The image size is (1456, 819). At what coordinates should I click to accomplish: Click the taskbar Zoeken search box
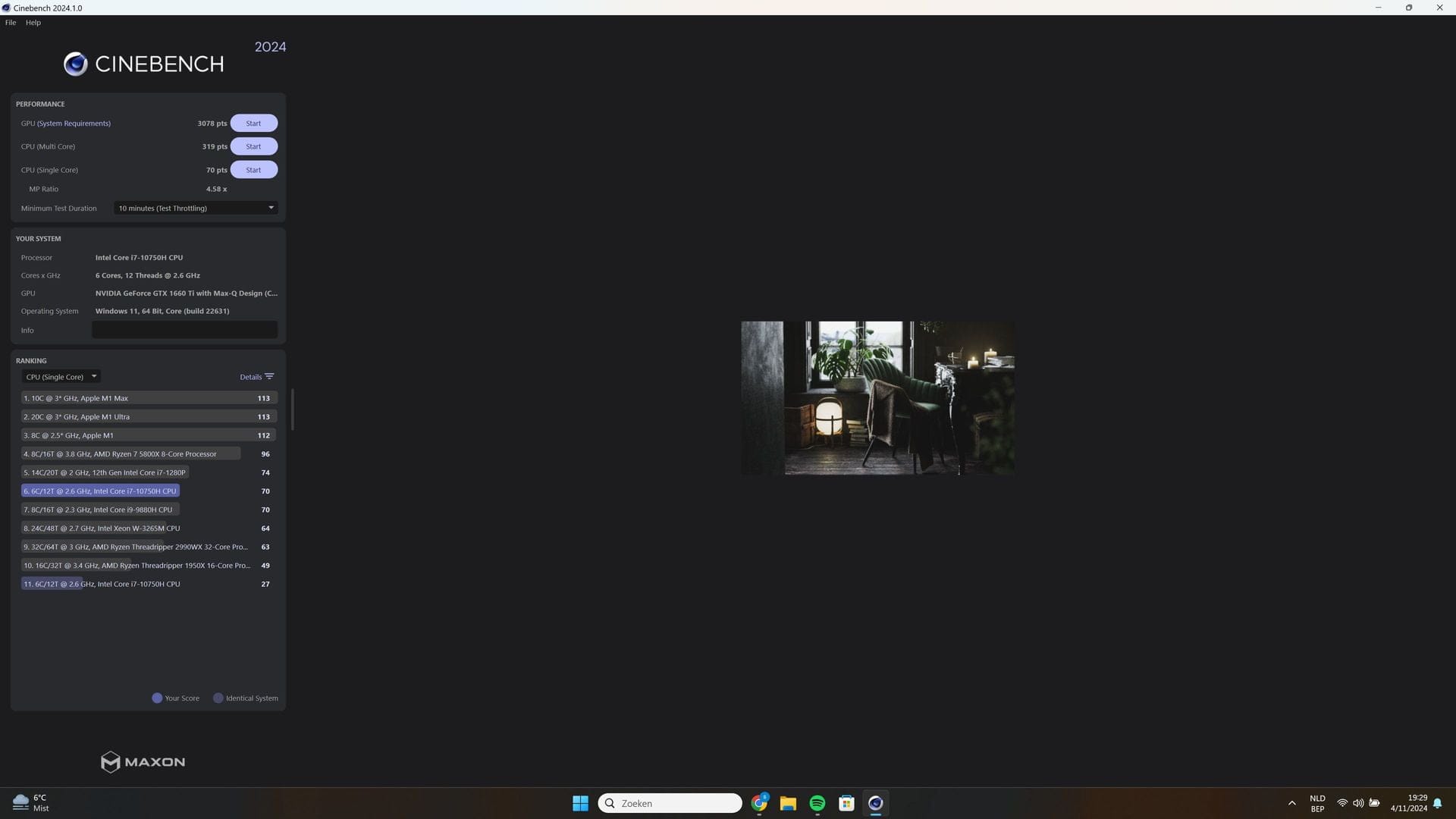[670, 803]
